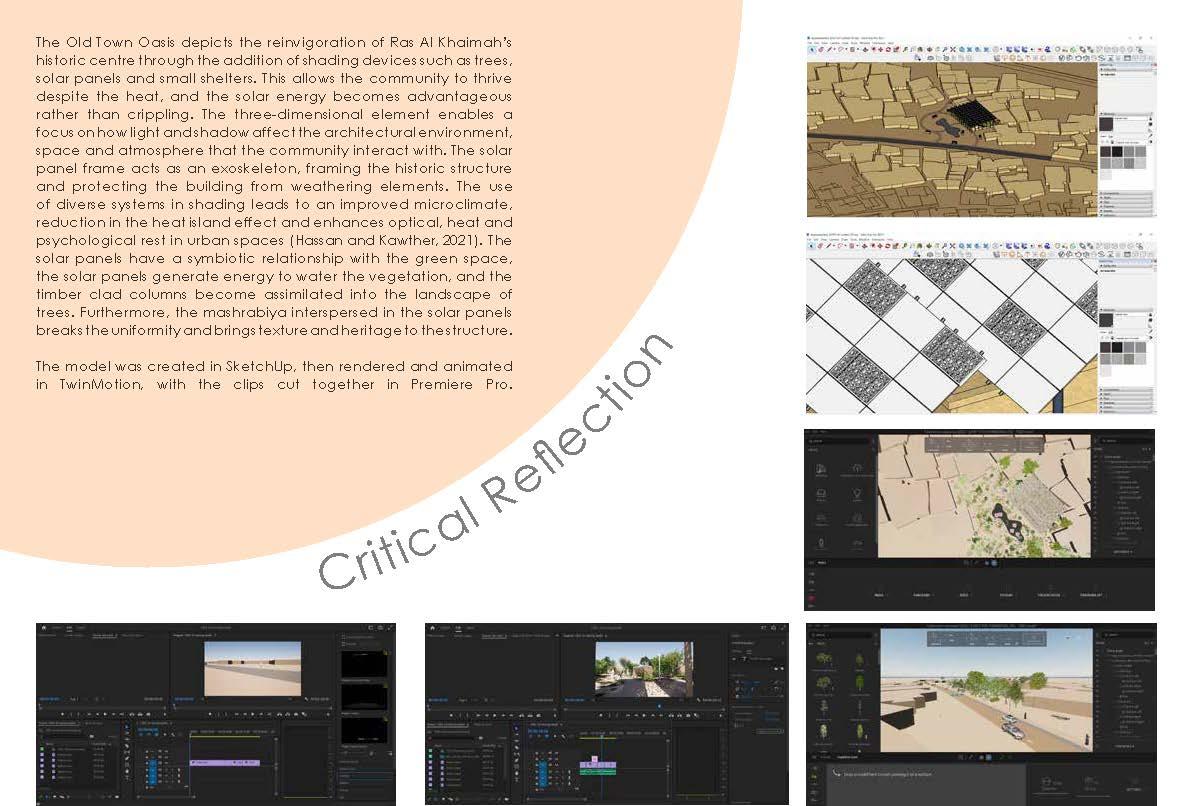Open the Lights bulb category in top-down Twinmotion window
The width and height of the screenshot is (1191, 806).
click(857, 496)
